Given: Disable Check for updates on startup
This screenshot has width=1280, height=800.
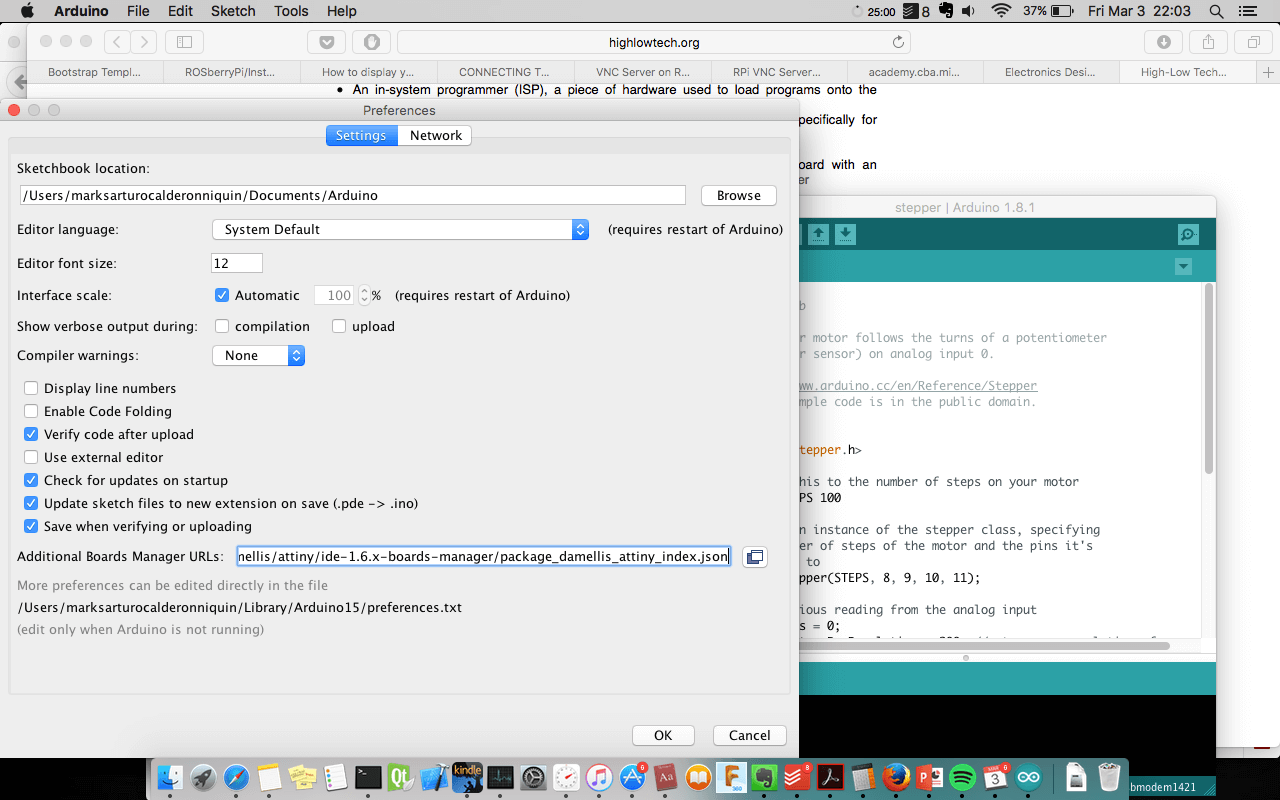Looking at the screenshot, I should (x=31, y=480).
